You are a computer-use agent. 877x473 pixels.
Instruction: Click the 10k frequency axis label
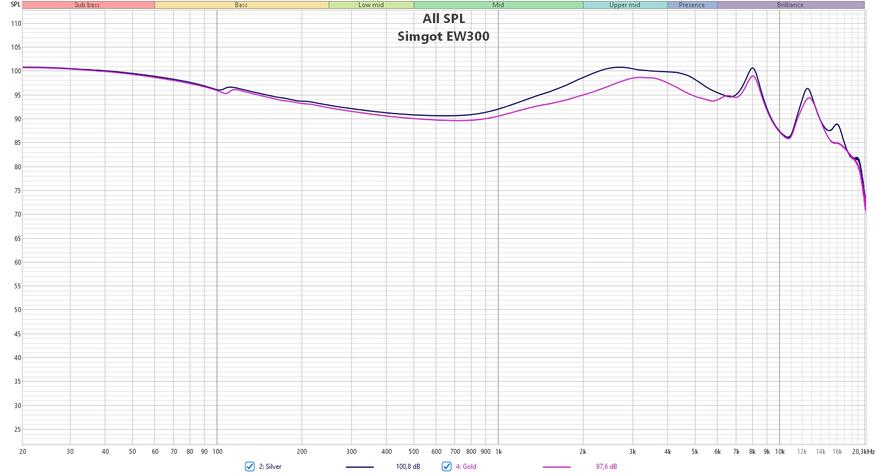pos(780,451)
